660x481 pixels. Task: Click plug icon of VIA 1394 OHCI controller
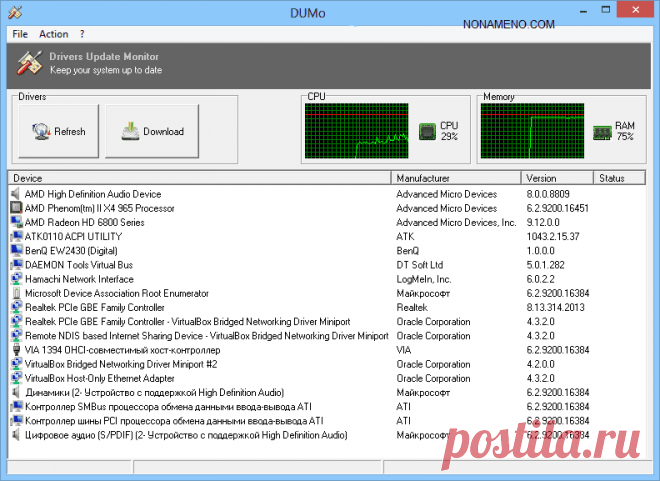16,350
